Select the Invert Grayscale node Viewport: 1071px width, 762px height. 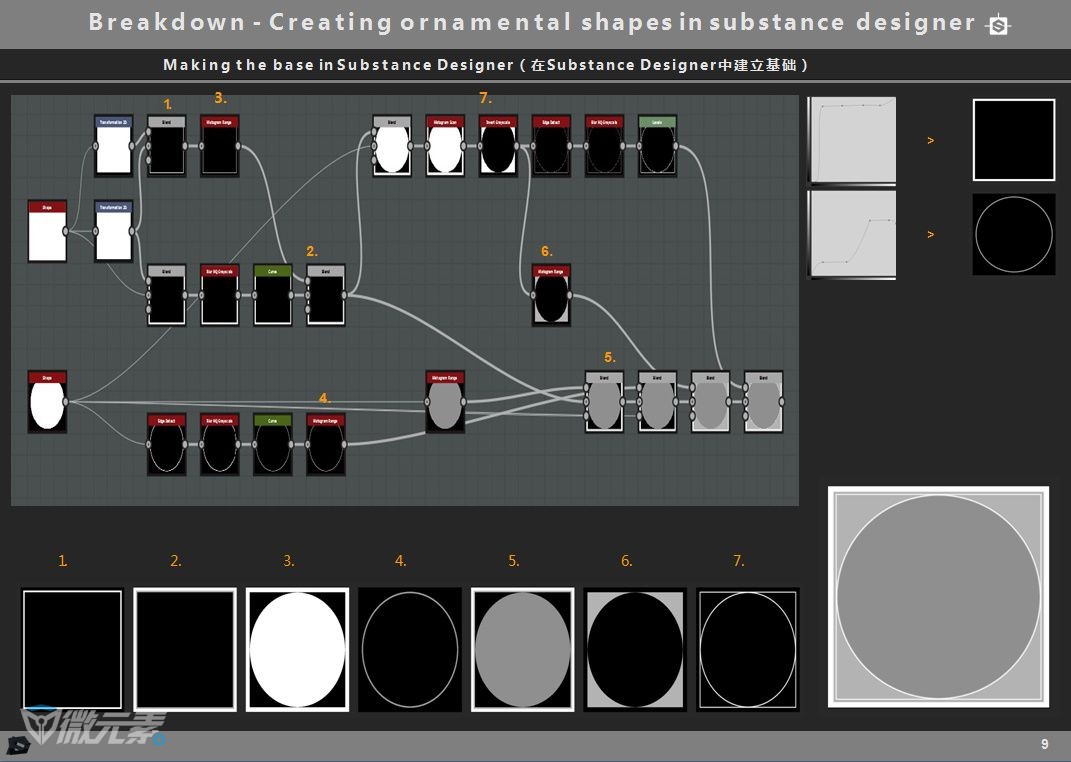click(498, 145)
